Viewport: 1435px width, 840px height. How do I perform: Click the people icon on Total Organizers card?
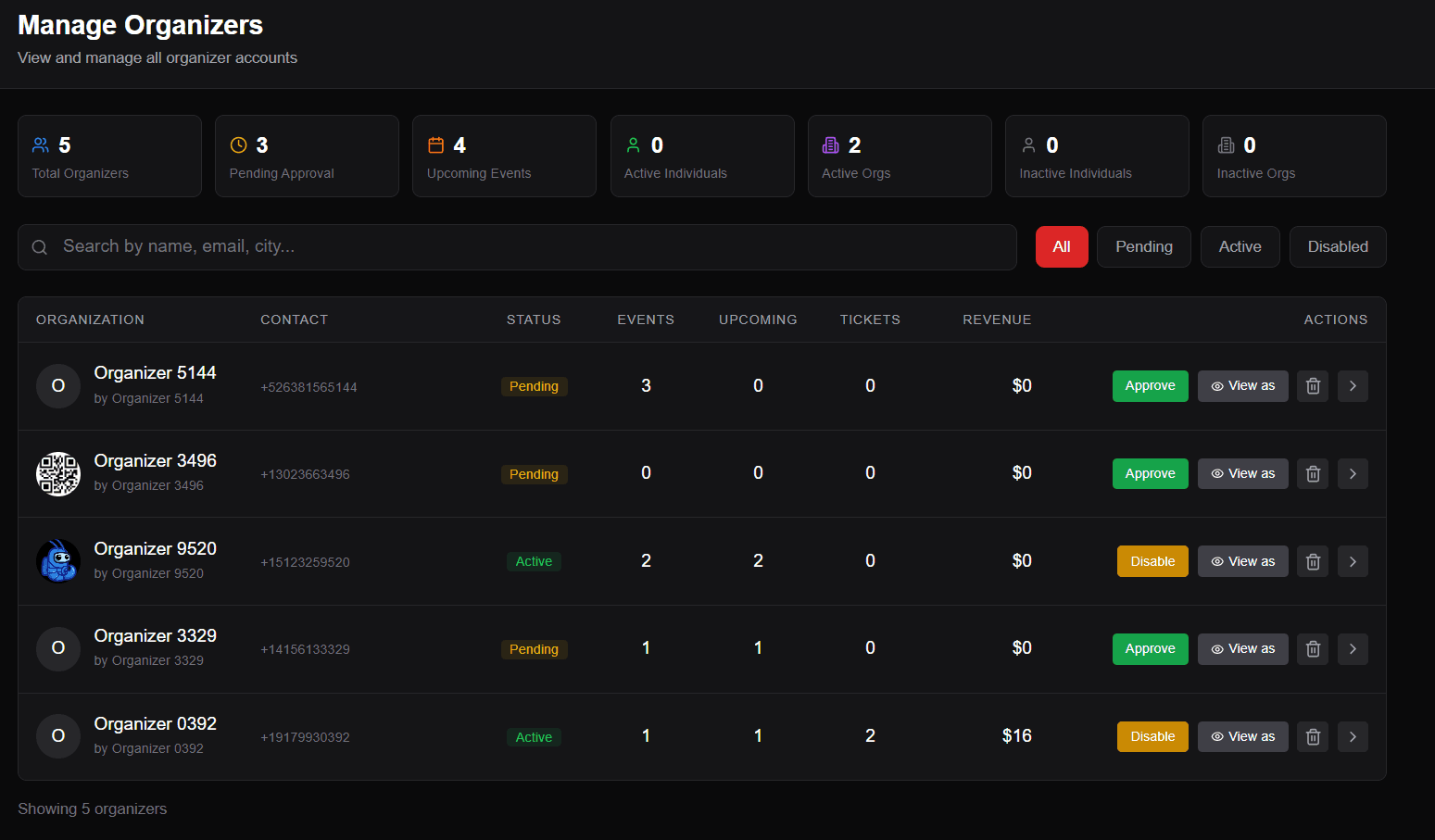(x=40, y=144)
